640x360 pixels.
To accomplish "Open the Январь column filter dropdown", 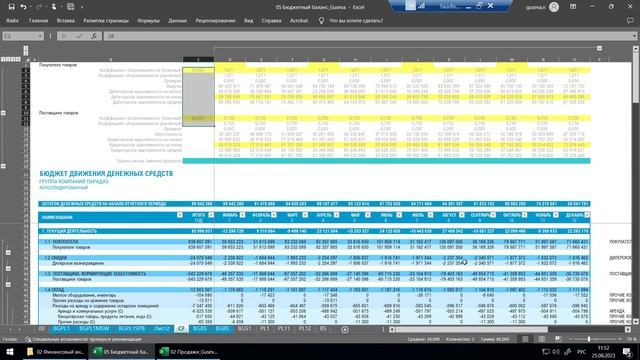I will (242, 215).
